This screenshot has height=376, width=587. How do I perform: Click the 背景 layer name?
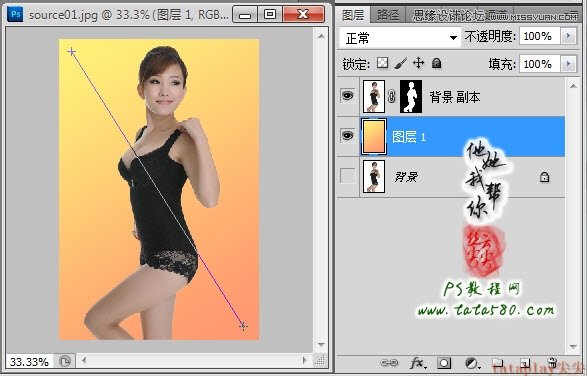click(406, 176)
